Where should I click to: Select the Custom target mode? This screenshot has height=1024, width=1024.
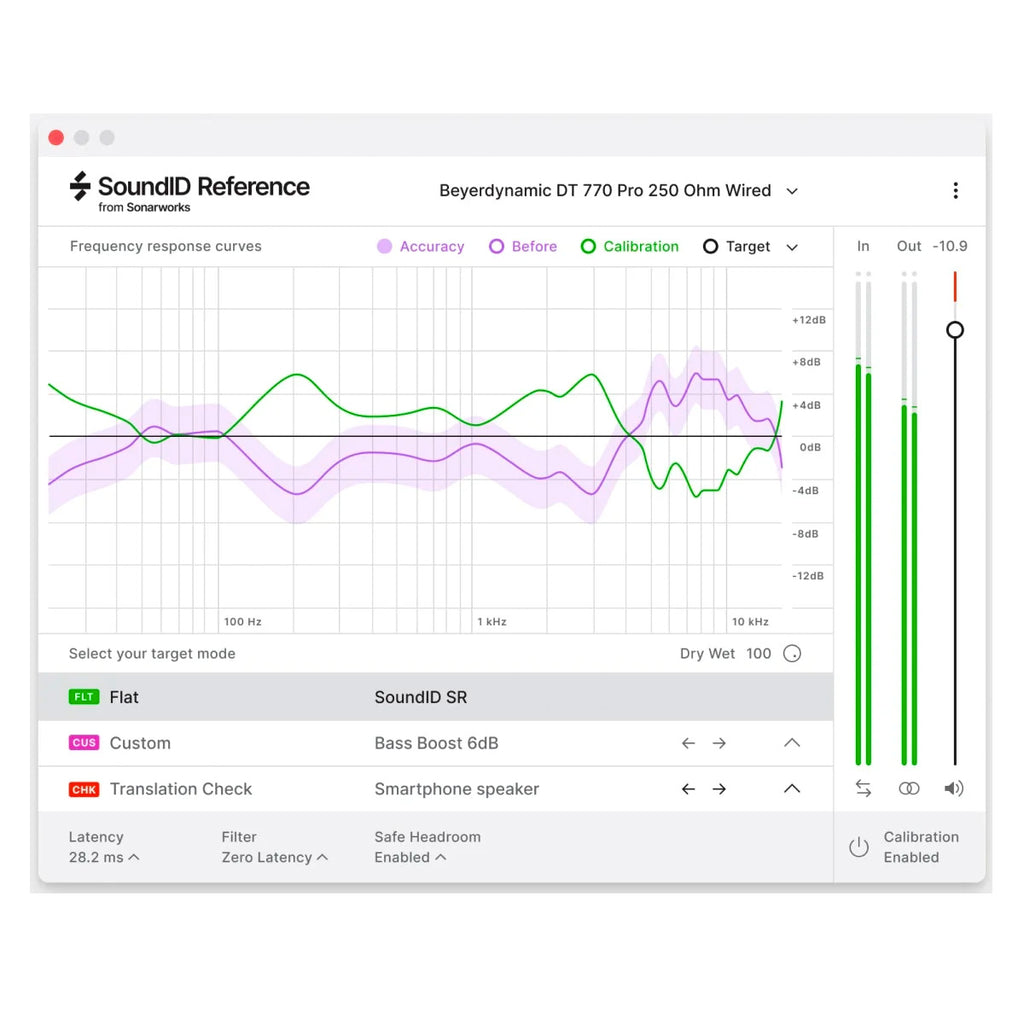[436, 743]
